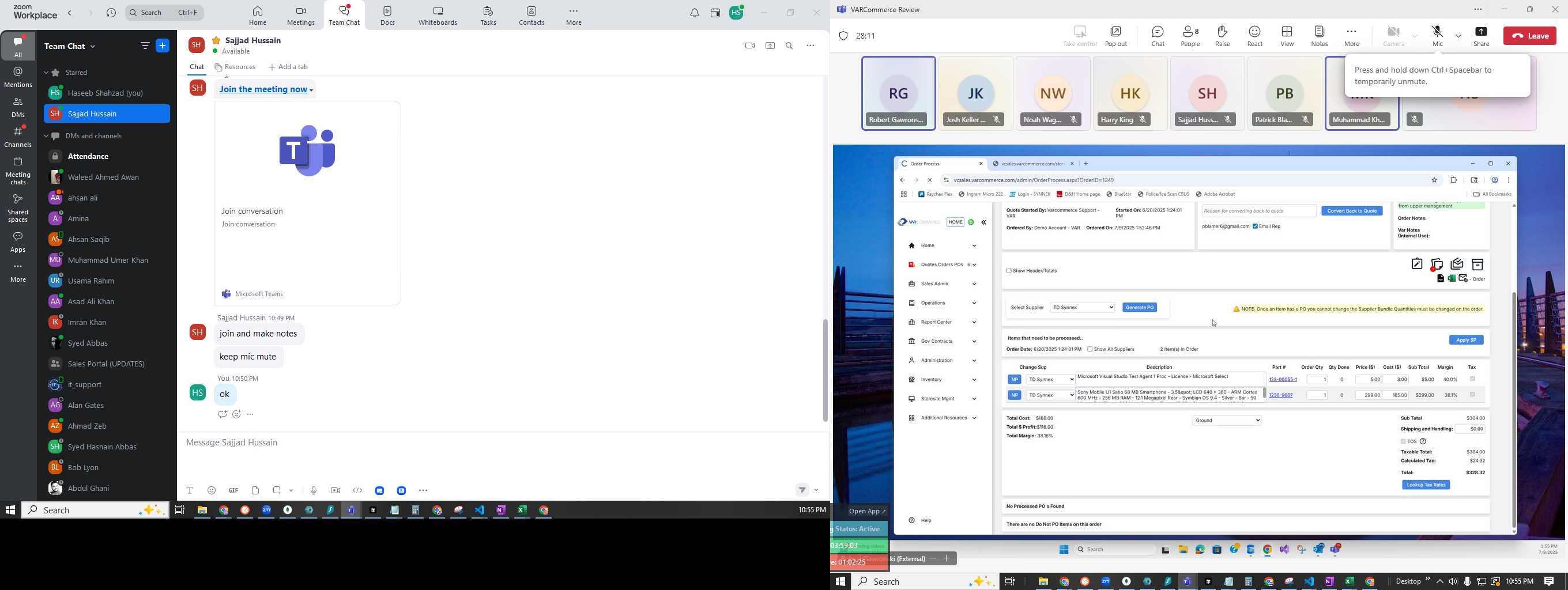Open Apps in the Zoom sidebar

pos(18,242)
